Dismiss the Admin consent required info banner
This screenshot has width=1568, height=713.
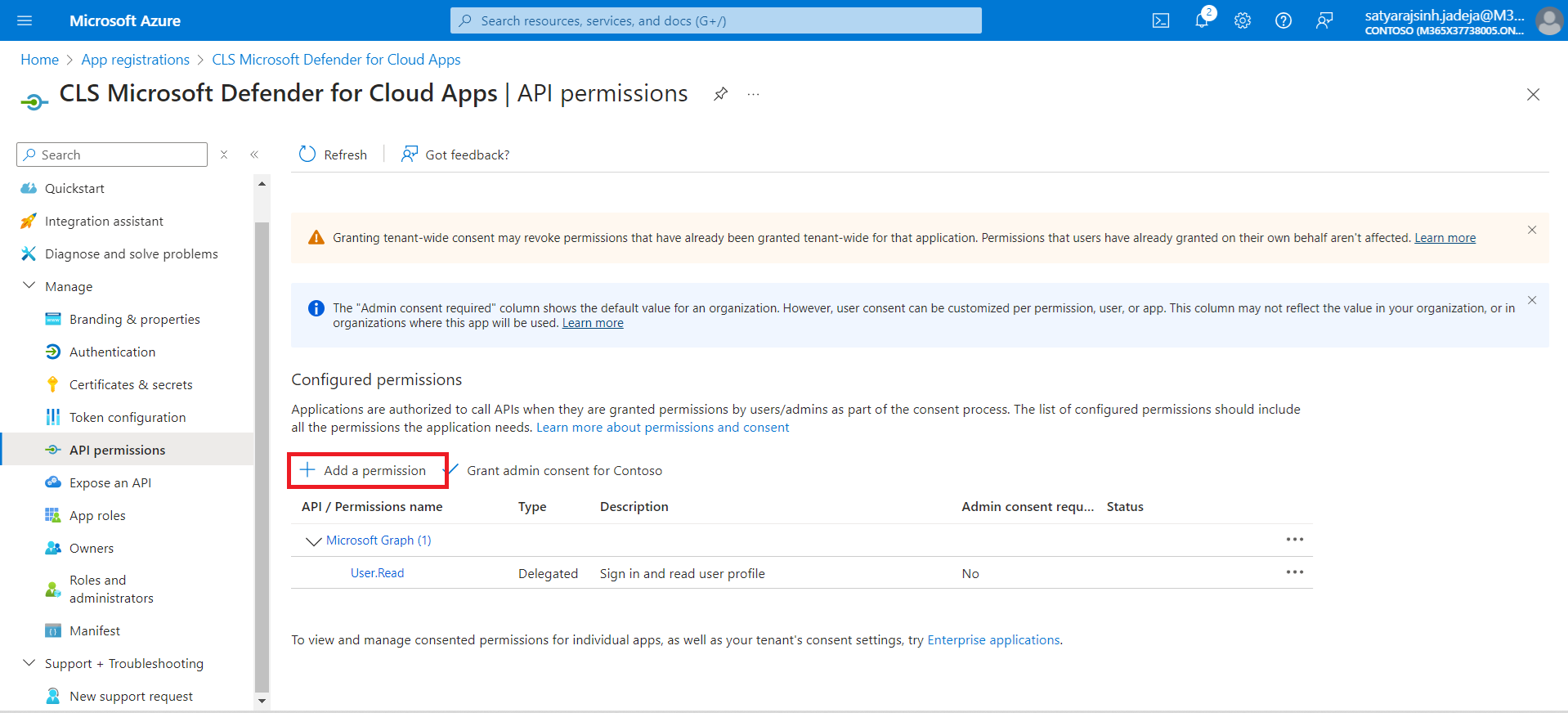coord(1532,300)
